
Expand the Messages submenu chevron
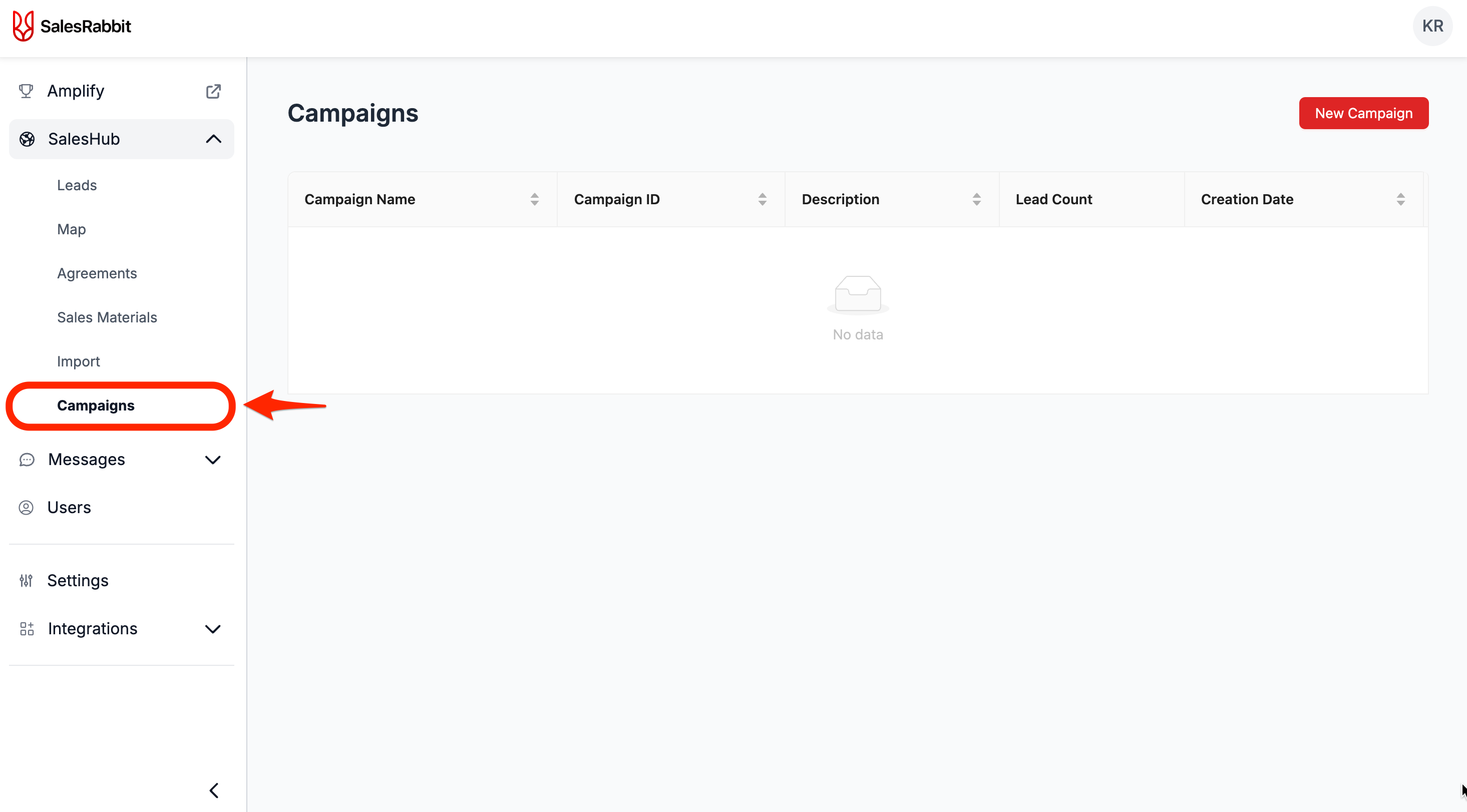[x=213, y=460]
